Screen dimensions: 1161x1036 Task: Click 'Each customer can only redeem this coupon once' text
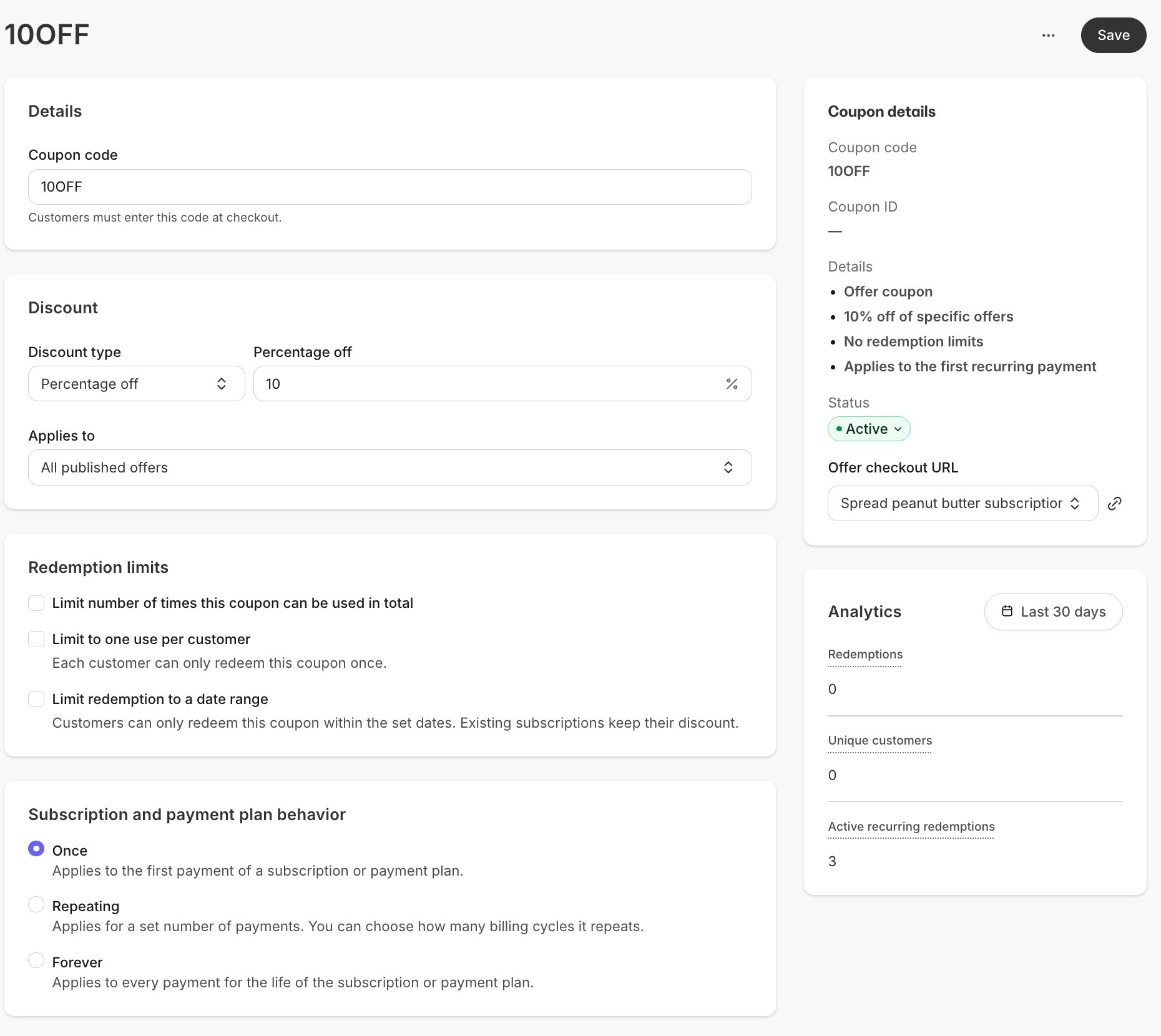coord(220,663)
